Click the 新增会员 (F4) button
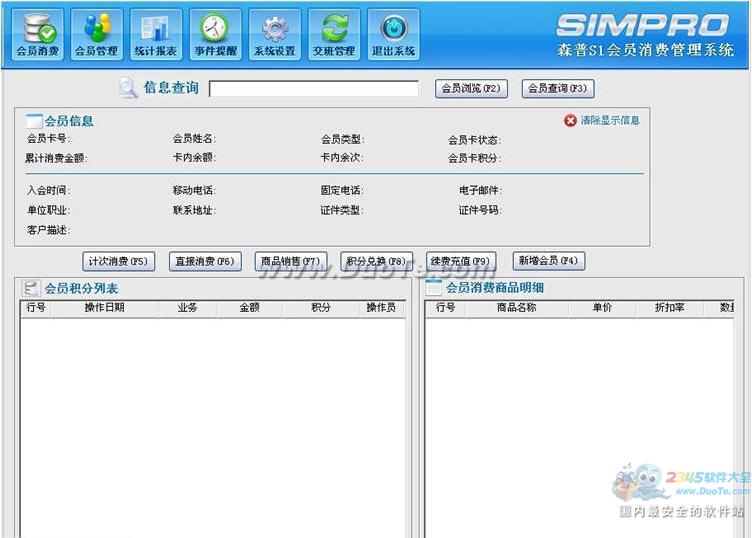Image resolution: width=752 pixels, height=538 pixels. click(549, 261)
